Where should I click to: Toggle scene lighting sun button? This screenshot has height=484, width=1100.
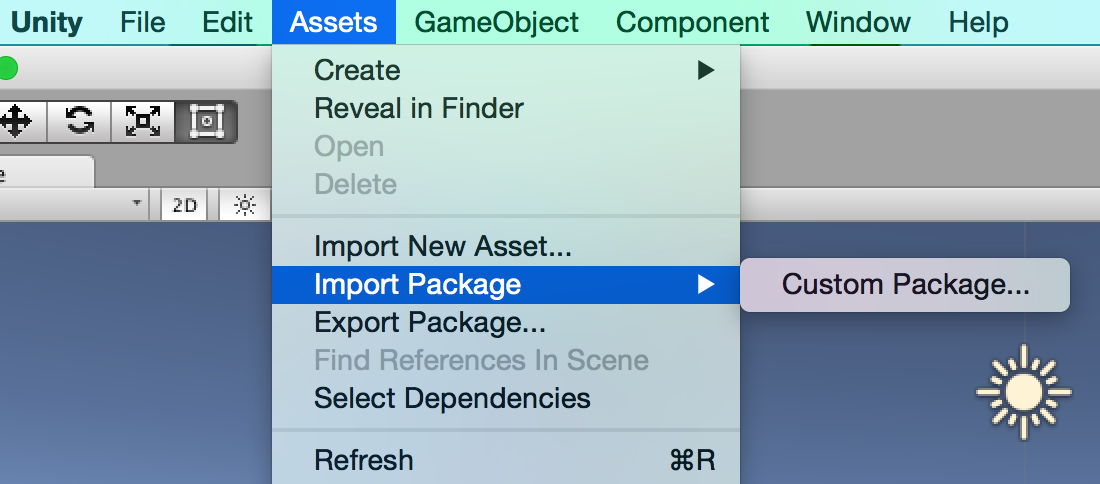point(245,206)
